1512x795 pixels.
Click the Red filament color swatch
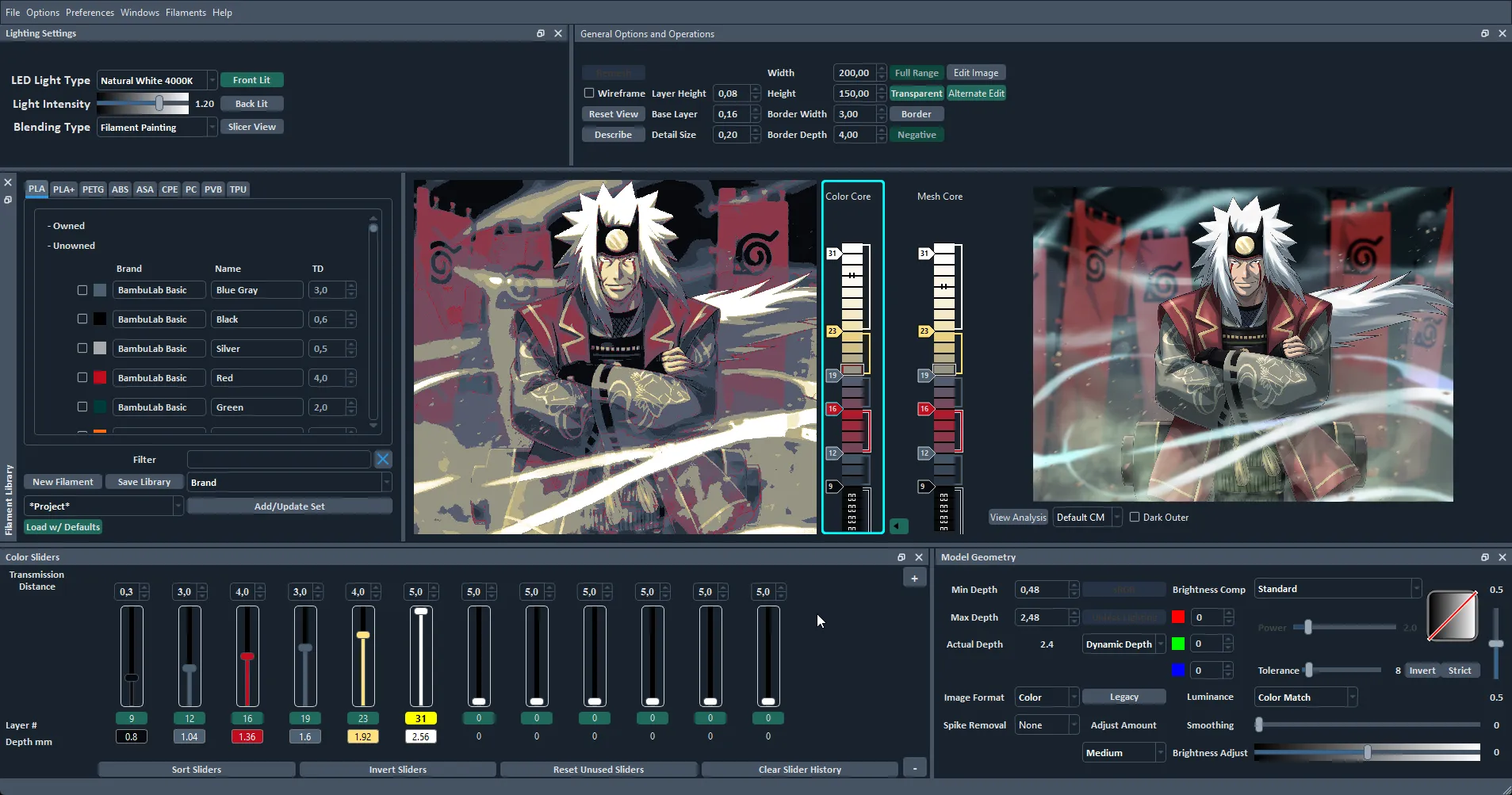[x=100, y=378]
